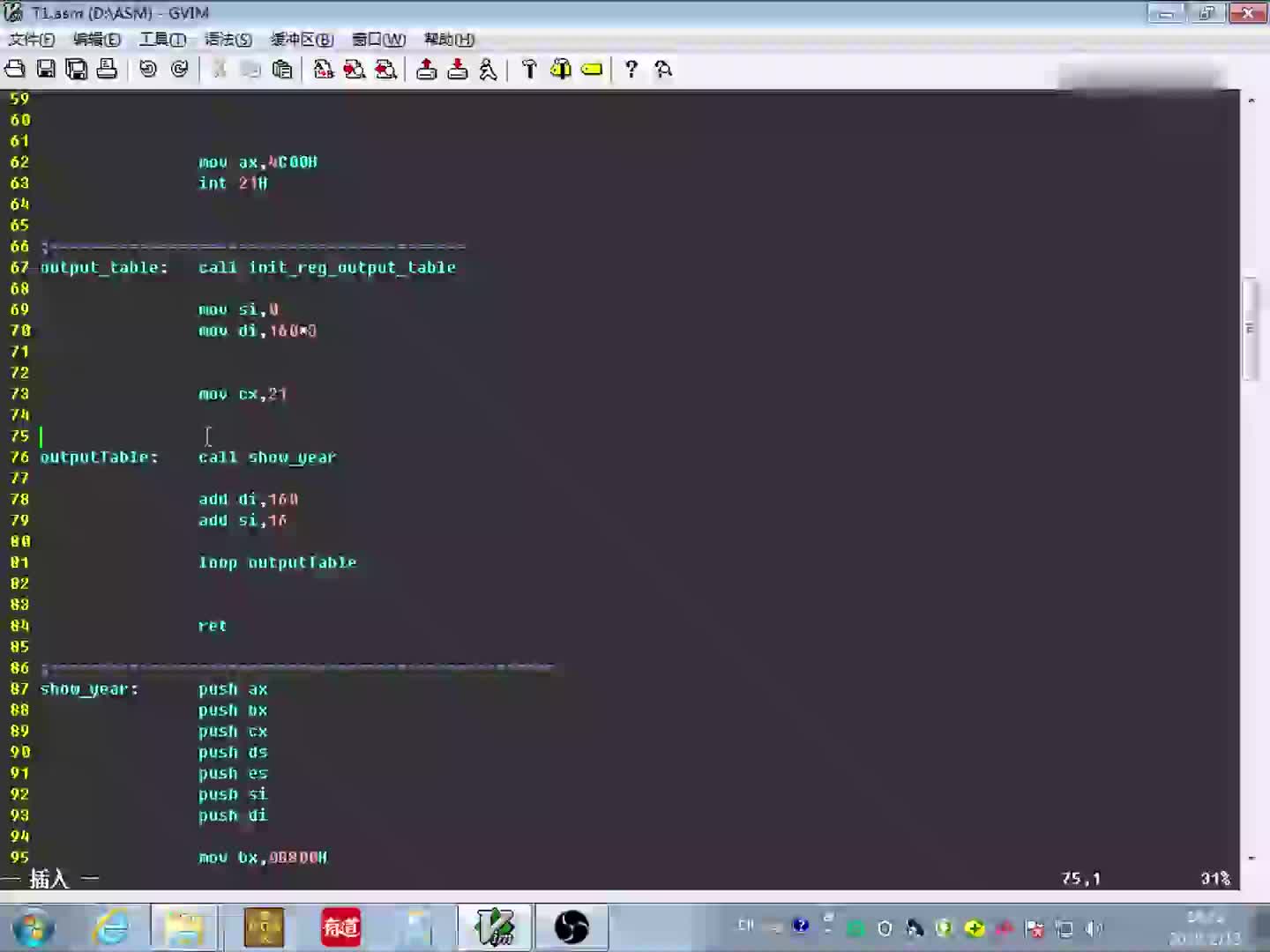Open the 语法(S) menu

[228, 39]
